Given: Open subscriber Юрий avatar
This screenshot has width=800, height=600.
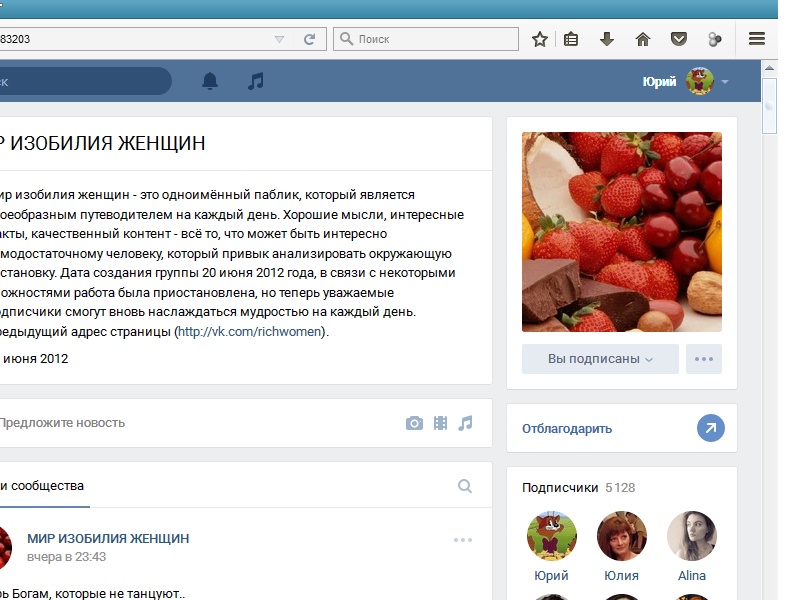Looking at the screenshot, I should (552, 536).
